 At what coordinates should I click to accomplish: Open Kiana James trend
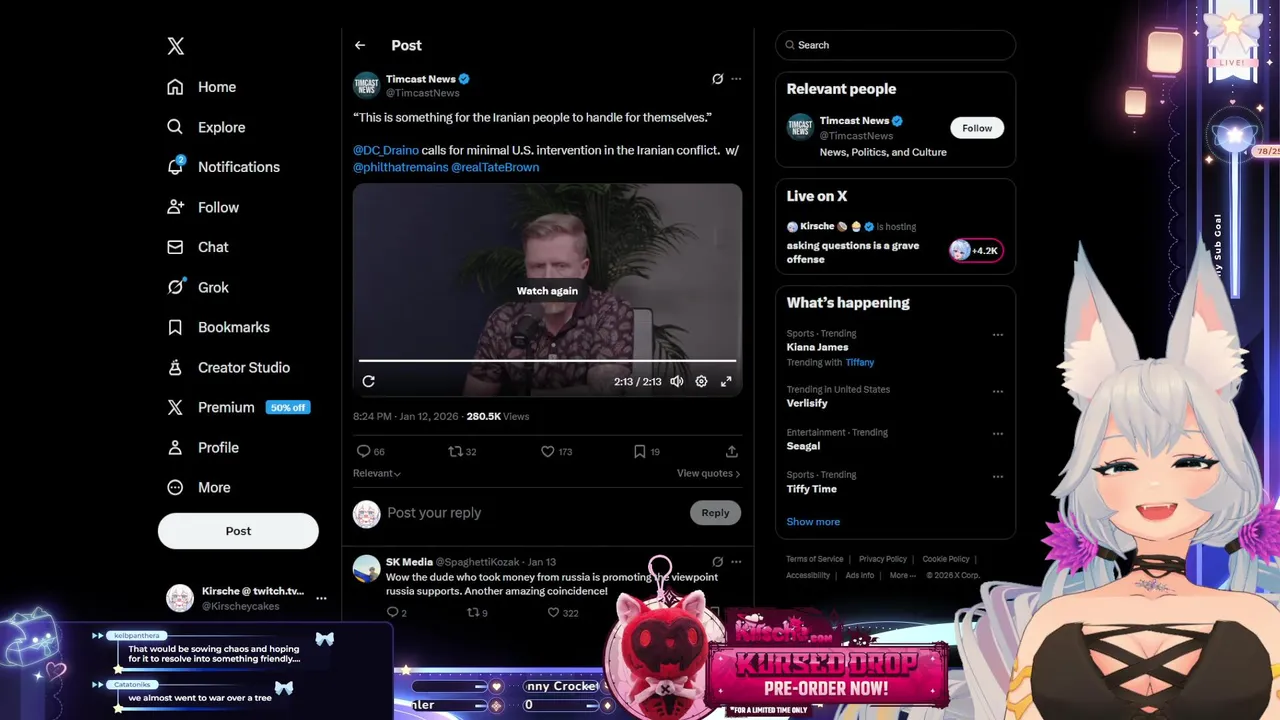[817, 347]
